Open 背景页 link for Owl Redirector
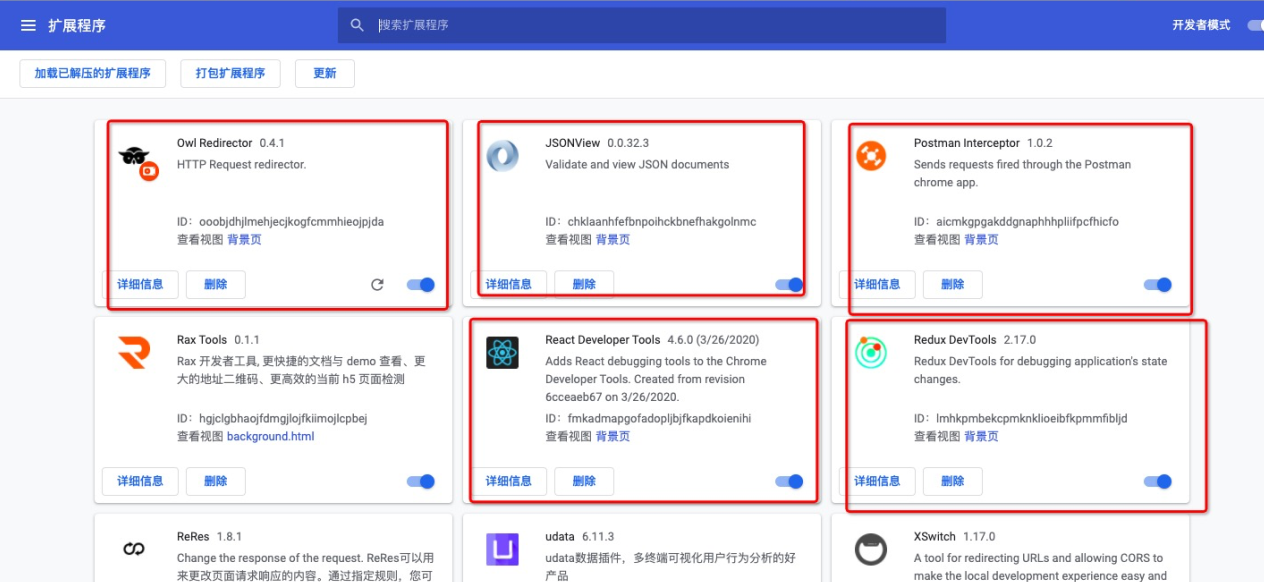Screen dimensions: 1264x582 coord(244,240)
